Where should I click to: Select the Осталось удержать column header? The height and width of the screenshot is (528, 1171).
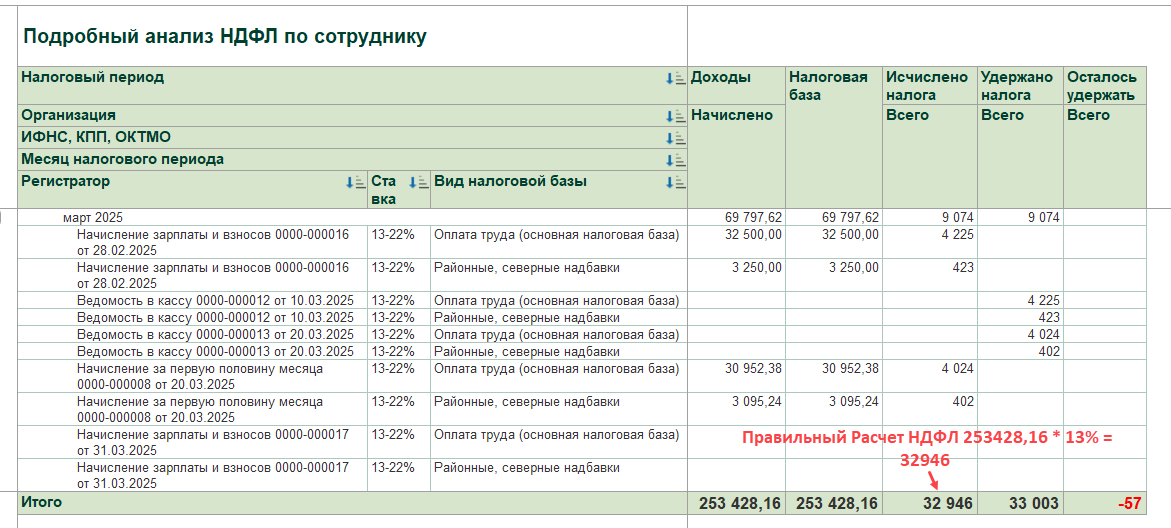1102,86
